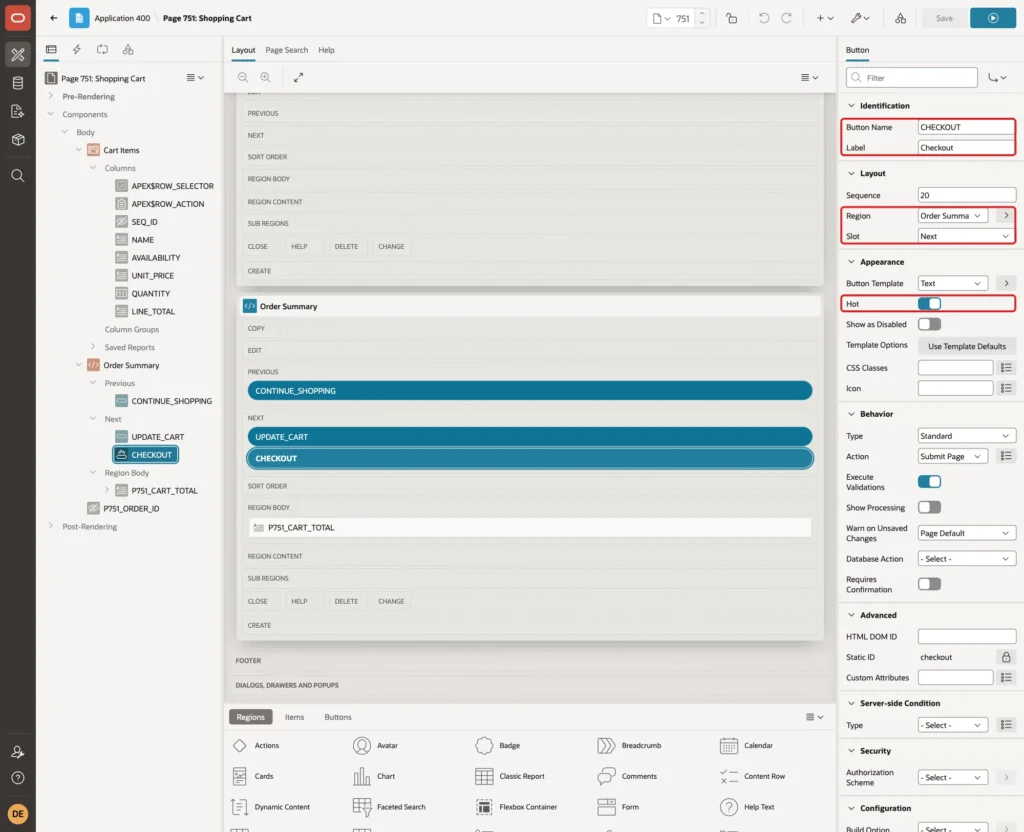Open SQL Workshop database icon in sidebar
1024x832 pixels.
pyautogui.click(x=18, y=83)
